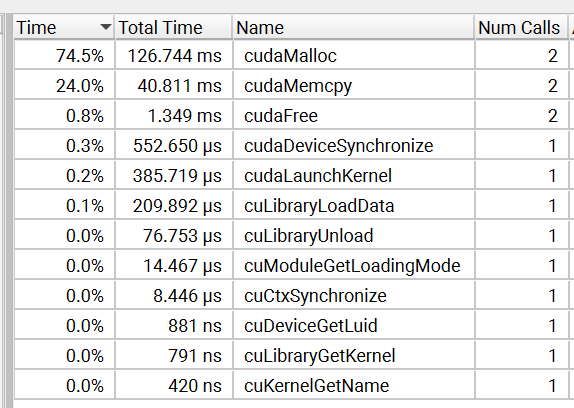Sort by the Time column header
Image resolution: width=574 pixels, height=408 pixels.
pyautogui.click(x=64, y=27)
